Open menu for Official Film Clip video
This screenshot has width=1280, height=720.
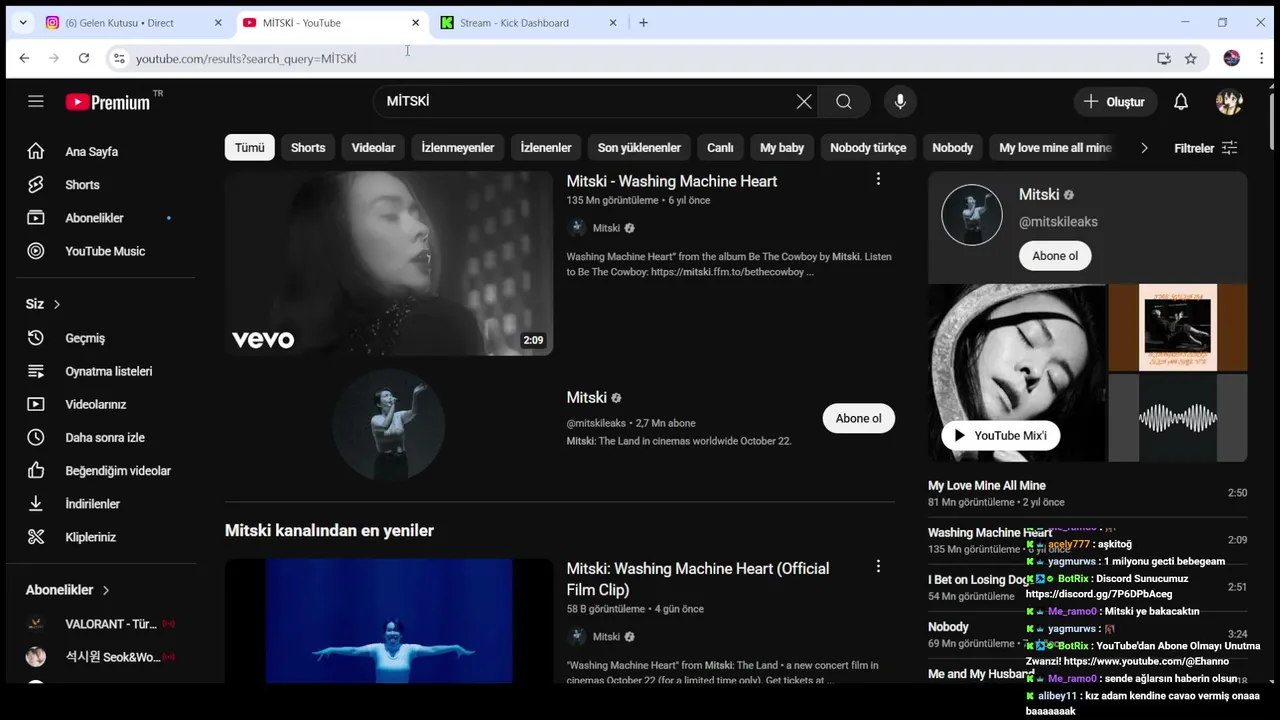tap(878, 567)
